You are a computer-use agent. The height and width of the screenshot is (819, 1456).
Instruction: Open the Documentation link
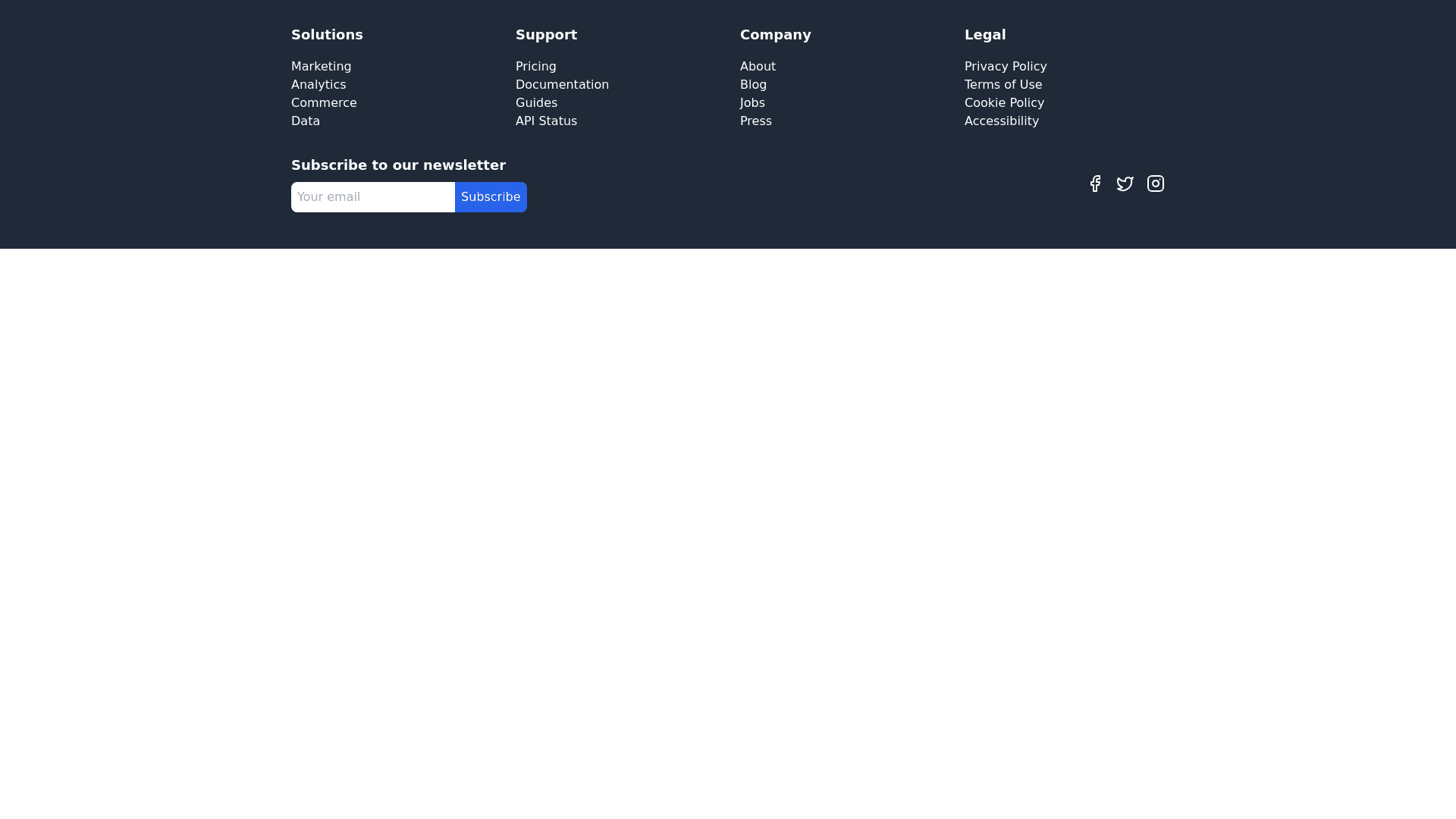click(x=562, y=85)
